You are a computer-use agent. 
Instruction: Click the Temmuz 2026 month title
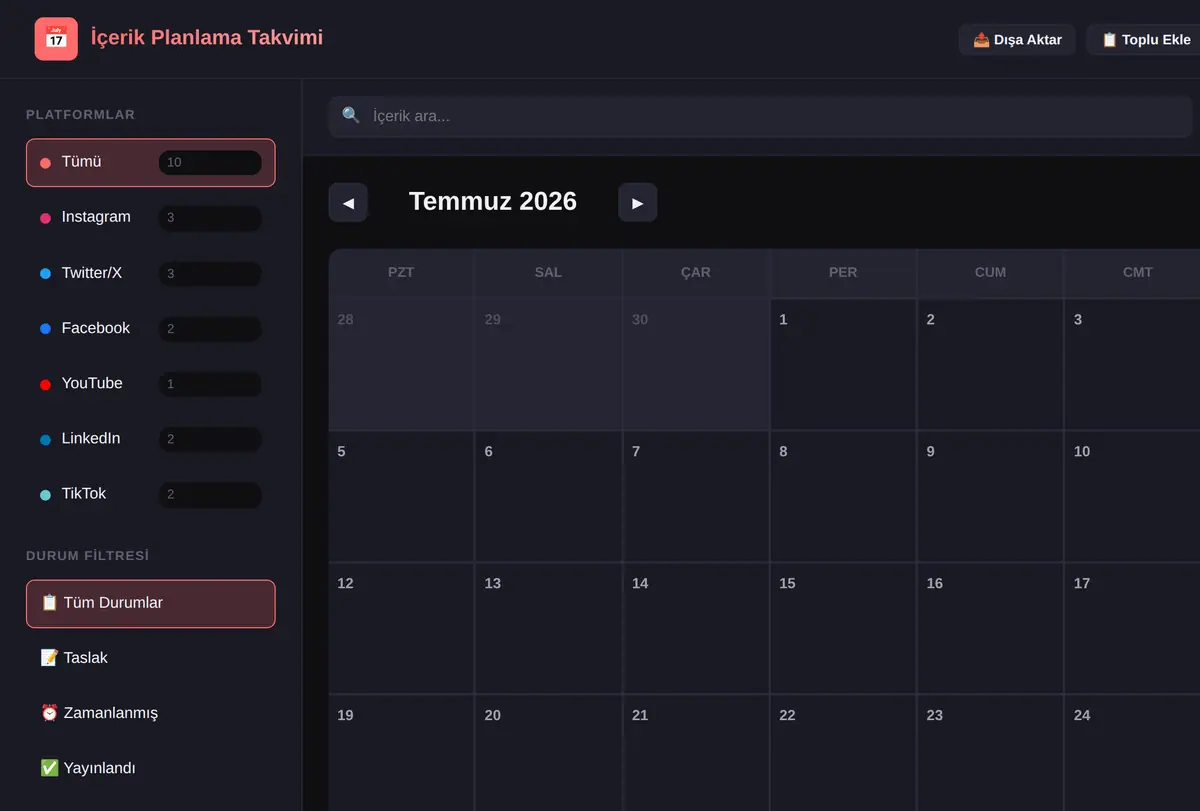tap(493, 201)
